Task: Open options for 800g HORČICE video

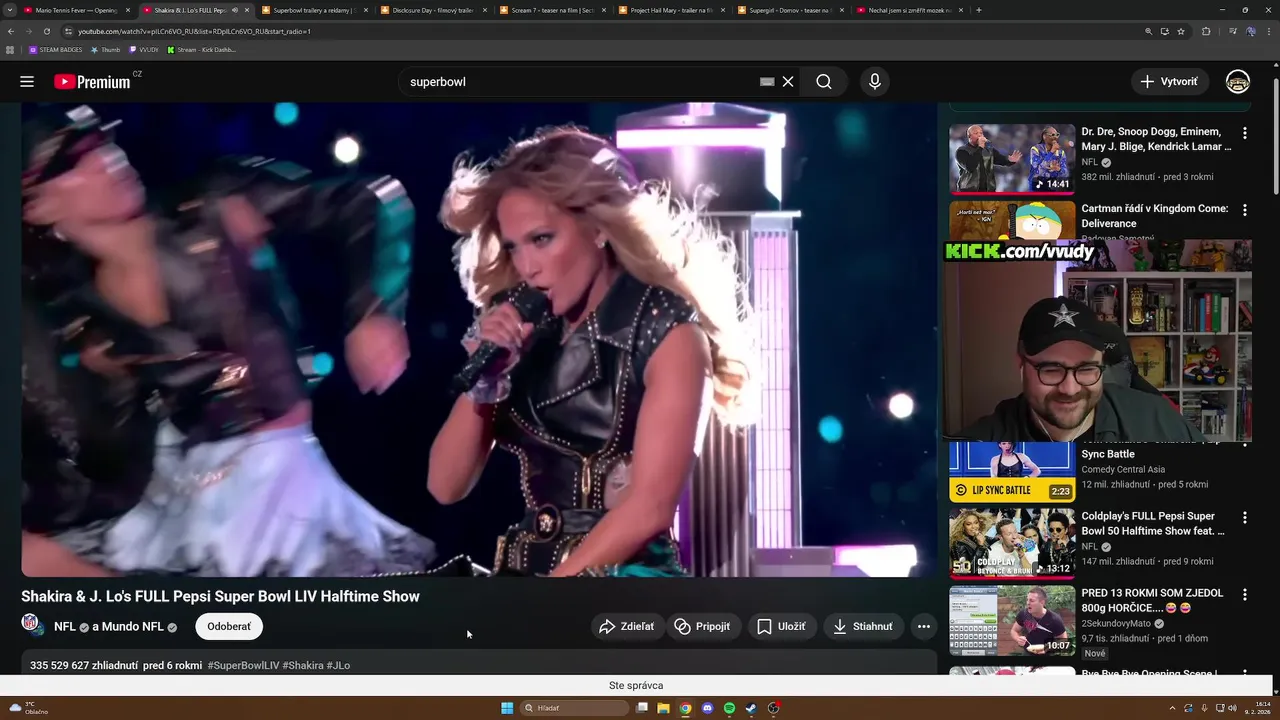Action: point(1245,595)
